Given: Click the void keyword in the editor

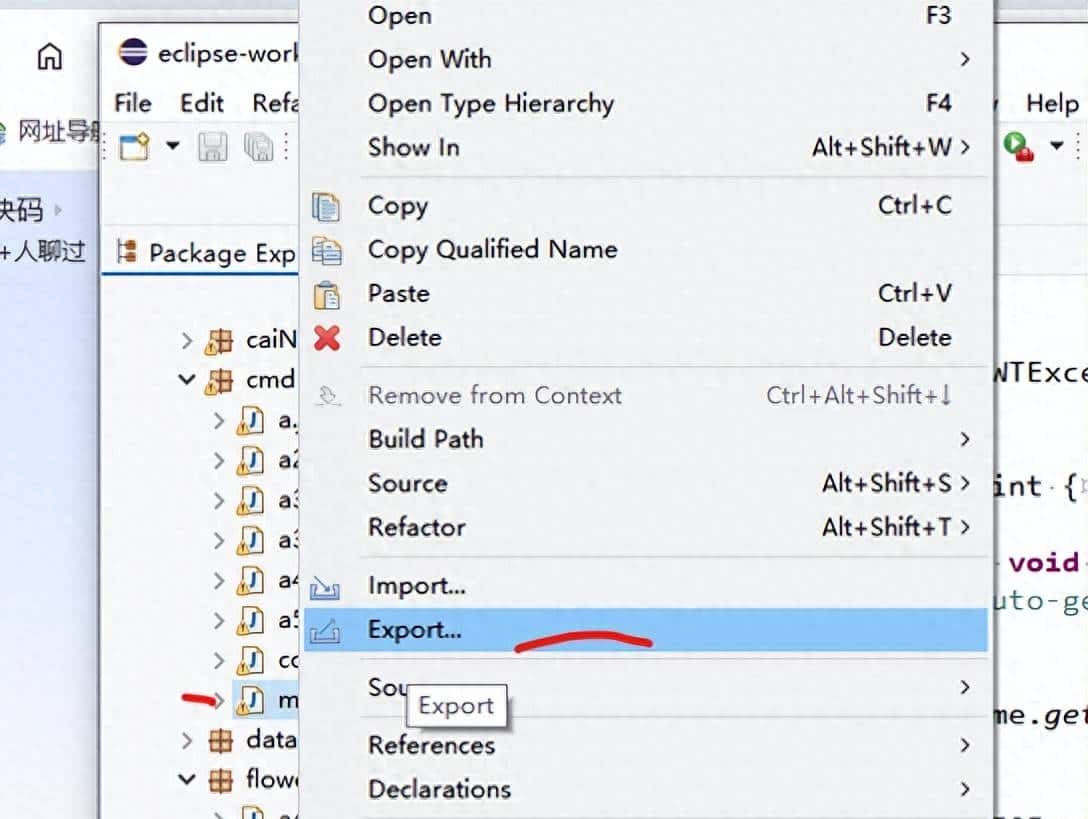Looking at the screenshot, I should tap(1044, 562).
